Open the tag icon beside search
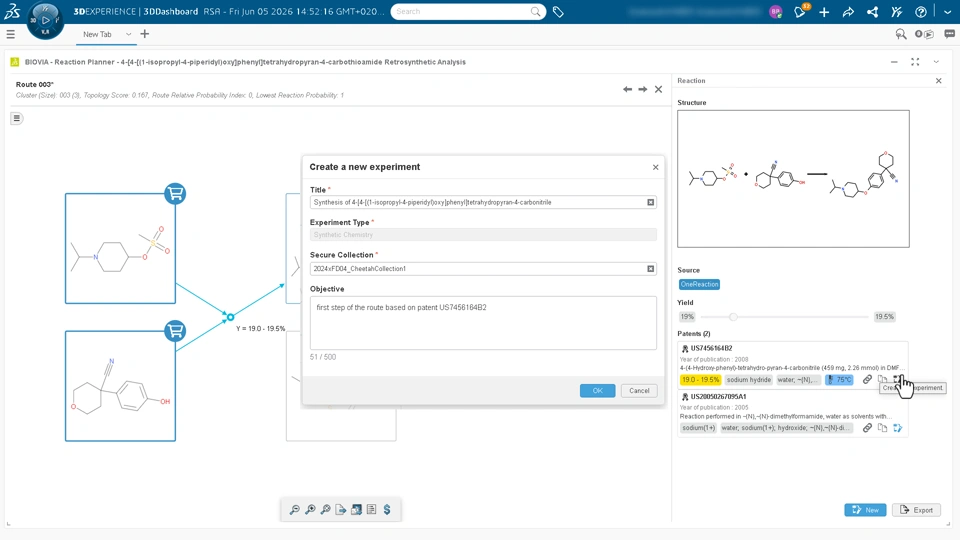 pos(558,12)
